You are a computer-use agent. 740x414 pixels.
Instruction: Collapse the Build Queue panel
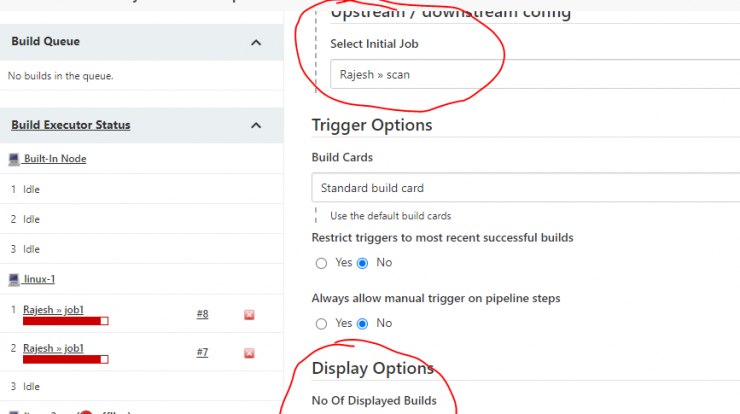(x=256, y=42)
